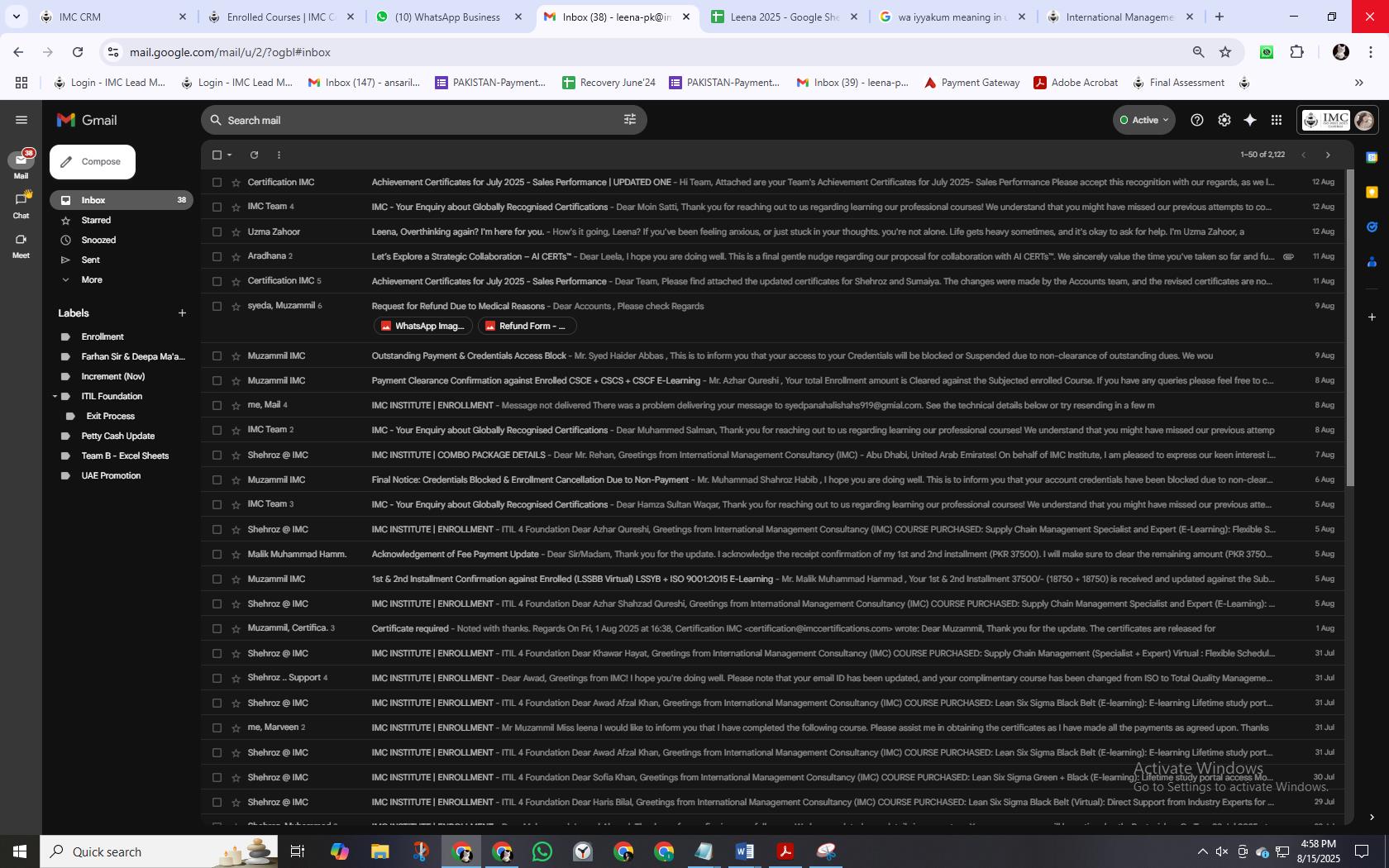Click the email list vertical scrollbar

pyautogui.click(x=1351, y=327)
